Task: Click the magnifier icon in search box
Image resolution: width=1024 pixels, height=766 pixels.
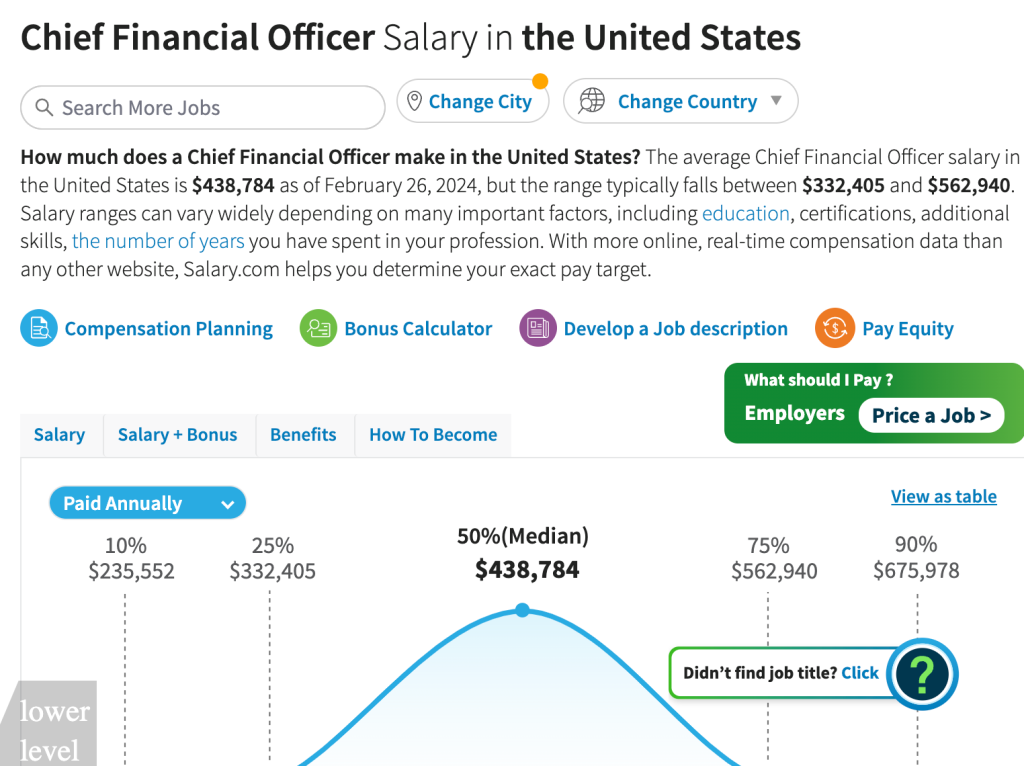Action: click(x=44, y=108)
